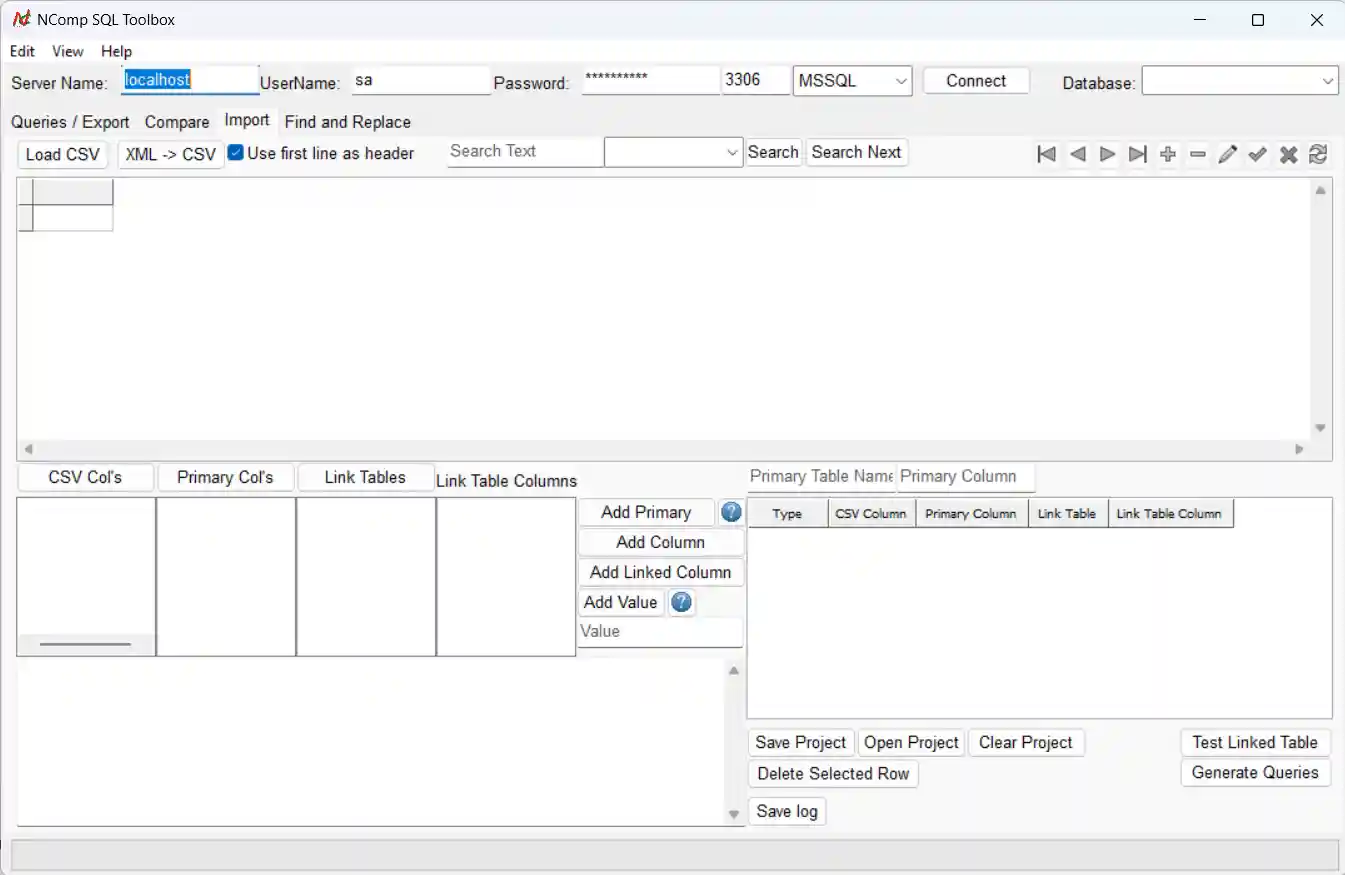Edit the current record with the pencil icon
Viewport: 1345px width, 875px height.
pyautogui.click(x=1228, y=154)
